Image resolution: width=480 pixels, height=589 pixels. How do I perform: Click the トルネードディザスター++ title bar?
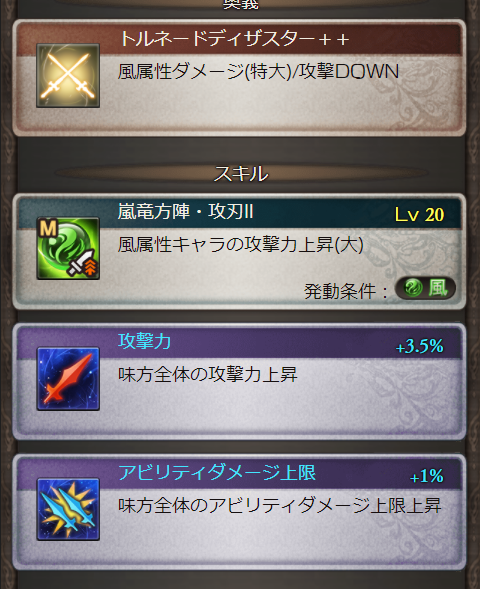coord(239,39)
